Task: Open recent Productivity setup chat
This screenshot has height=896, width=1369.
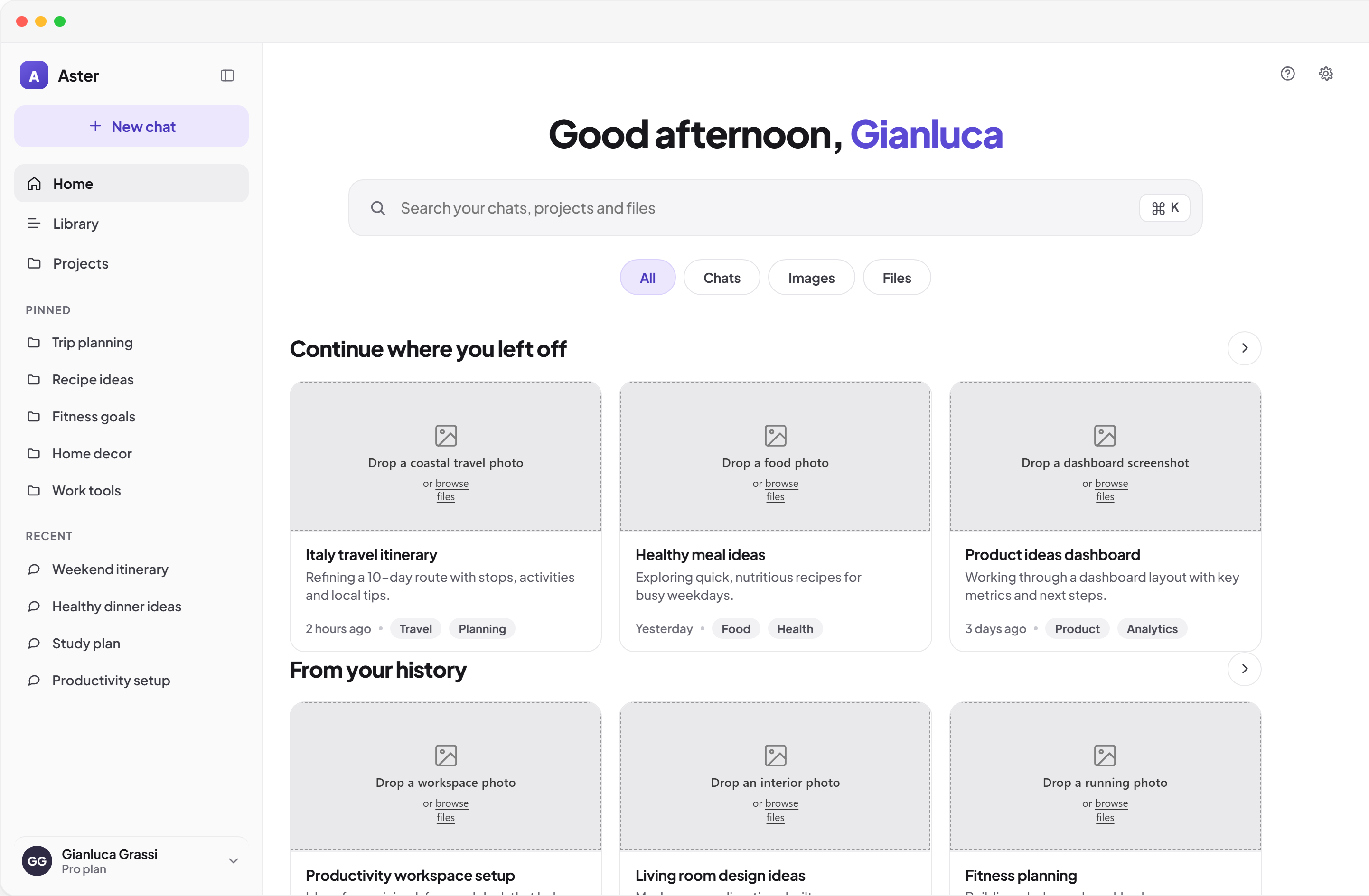Action: [131, 681]
